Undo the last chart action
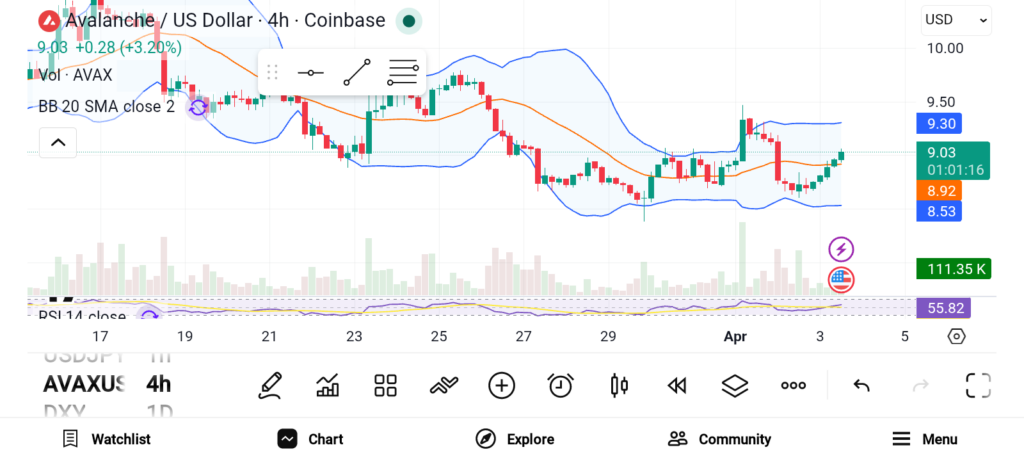1024x461 pixels. click(x=861, y=385)
